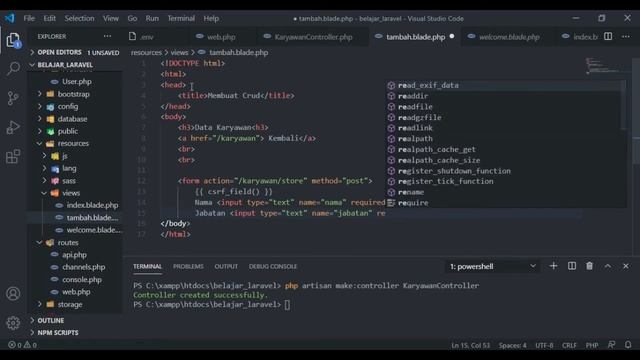Viewport: 640px width, 360px height.
Task: Kill terminal with trash icon
Action: [x=589, y=266]
